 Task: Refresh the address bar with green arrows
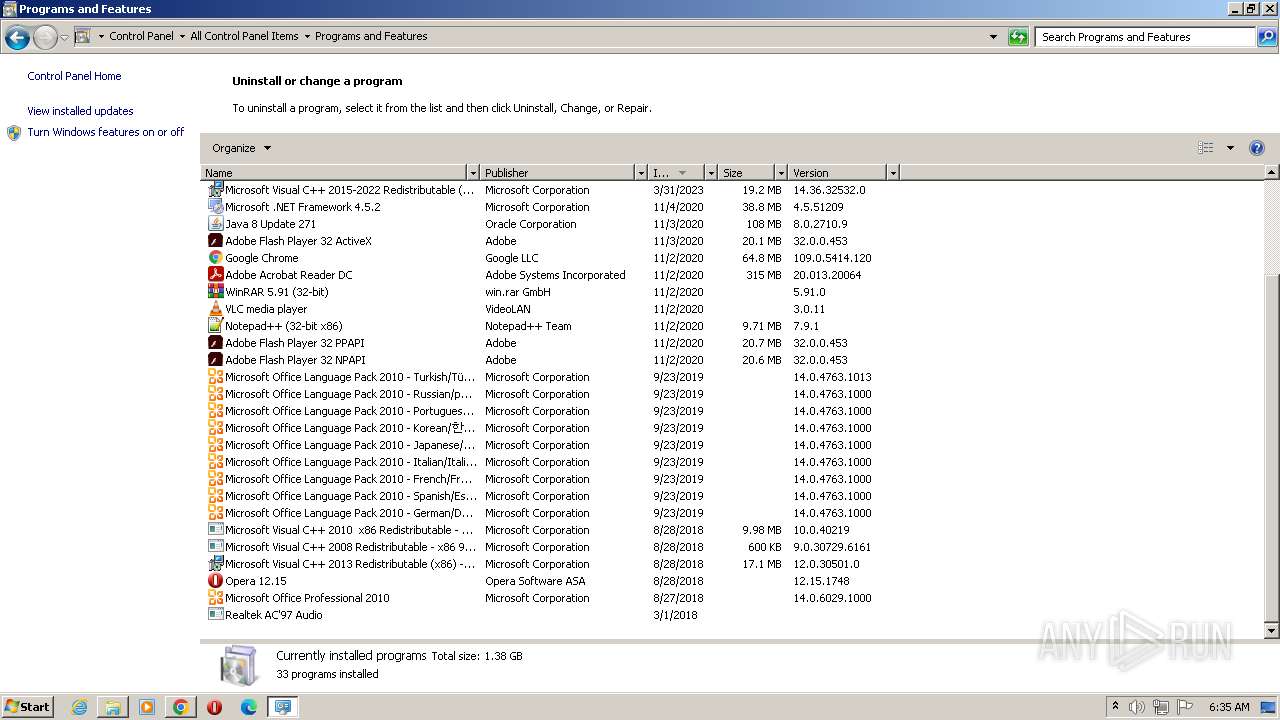[1018, 37]
